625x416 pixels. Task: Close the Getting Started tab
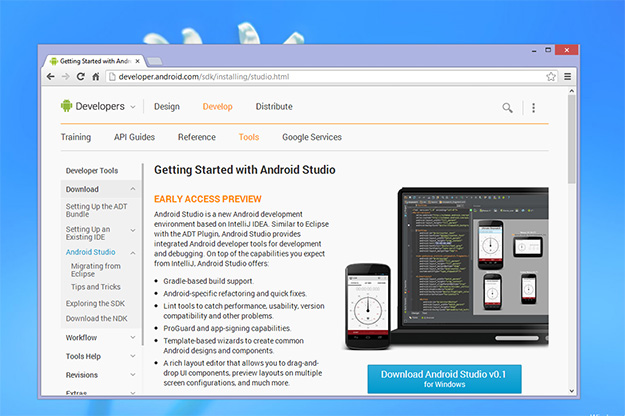pos(138,61)
